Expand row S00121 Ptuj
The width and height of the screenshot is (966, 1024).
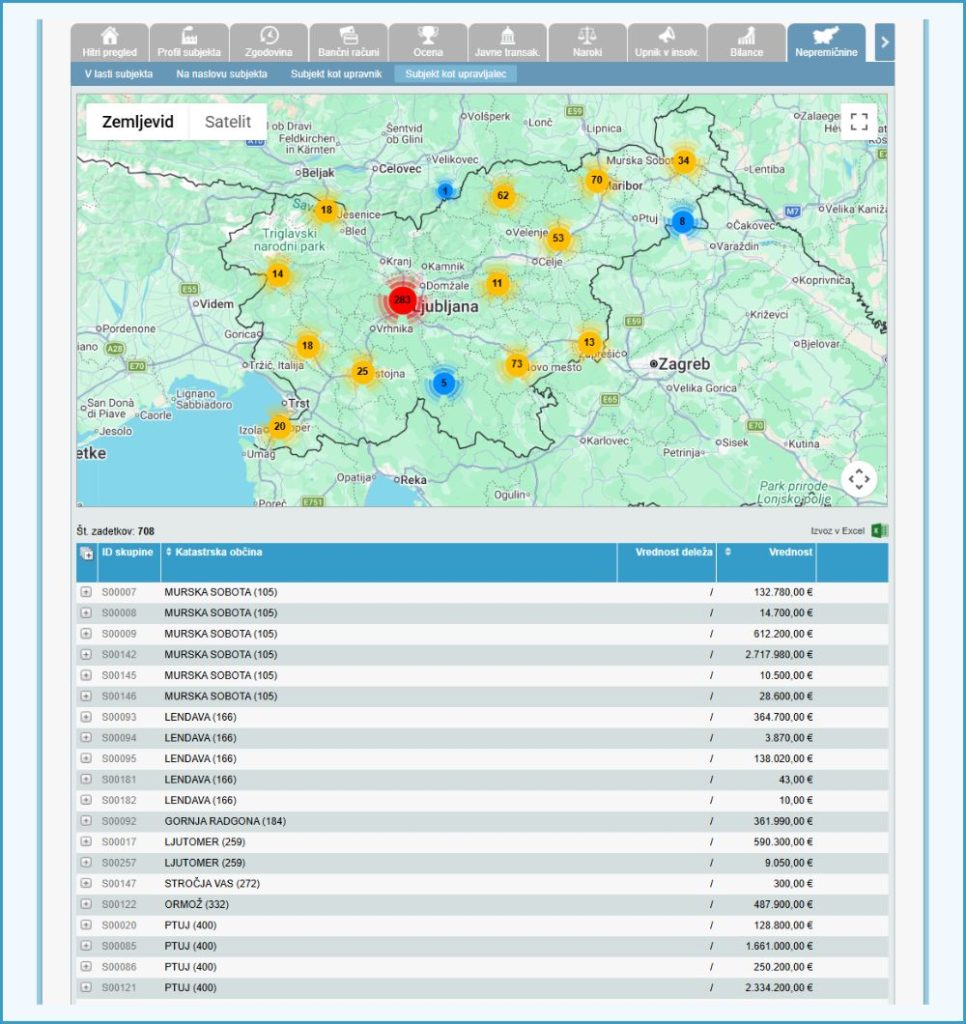pos(86,987)
